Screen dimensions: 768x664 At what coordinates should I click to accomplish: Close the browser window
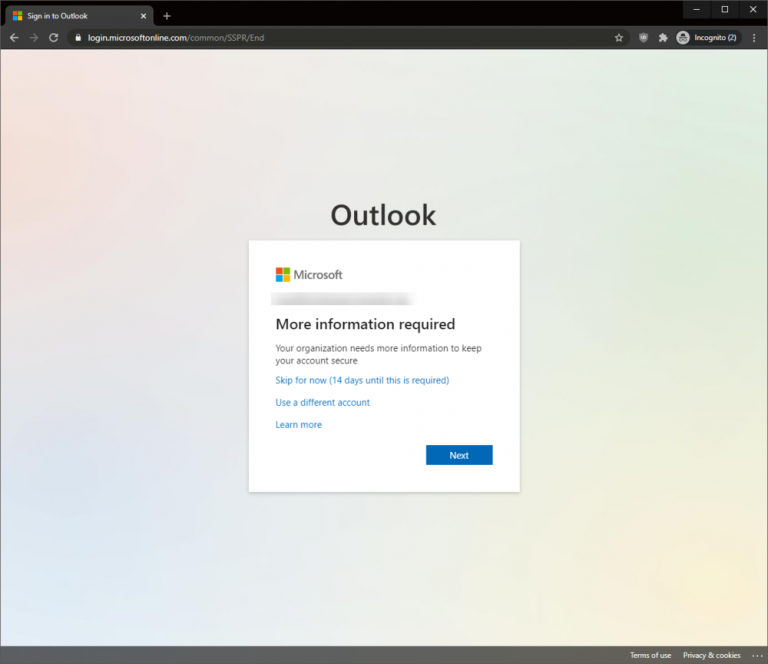(753, 9)
